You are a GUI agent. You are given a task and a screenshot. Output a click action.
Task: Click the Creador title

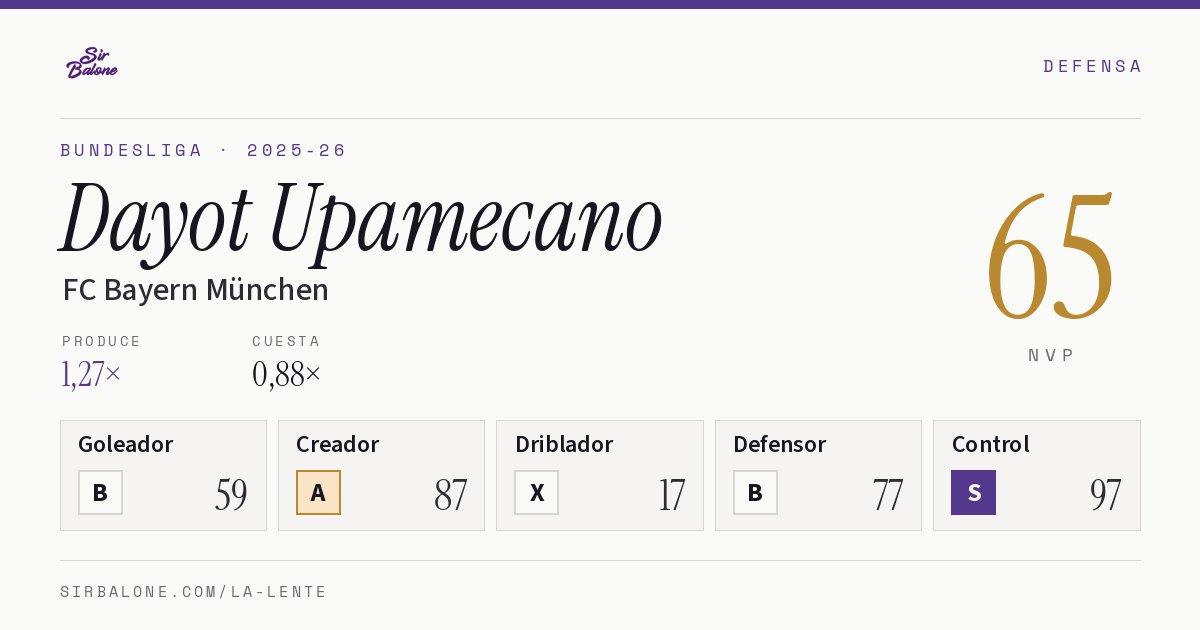click(337, 444)
